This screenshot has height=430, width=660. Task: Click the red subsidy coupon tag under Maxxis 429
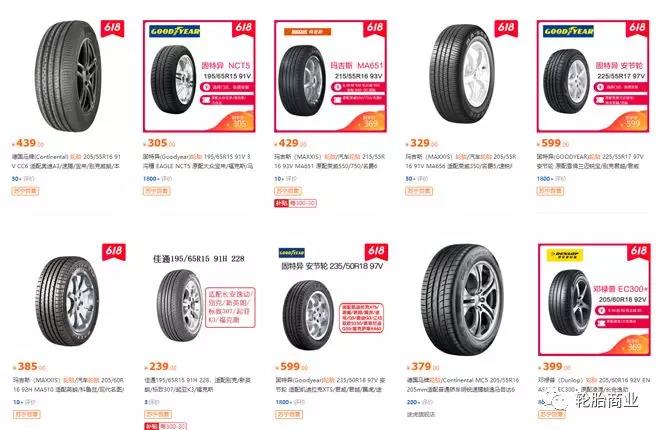pos(295,203)
